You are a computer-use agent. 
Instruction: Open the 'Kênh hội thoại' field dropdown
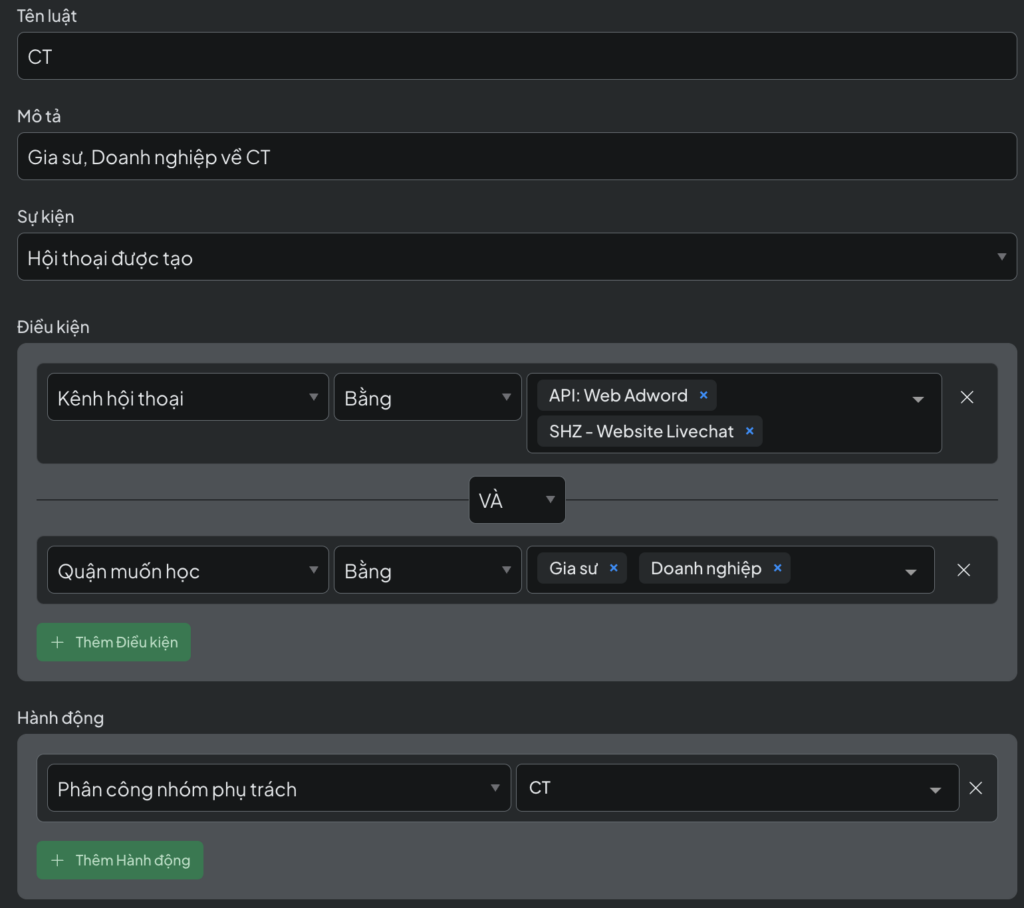pos(188,398)
